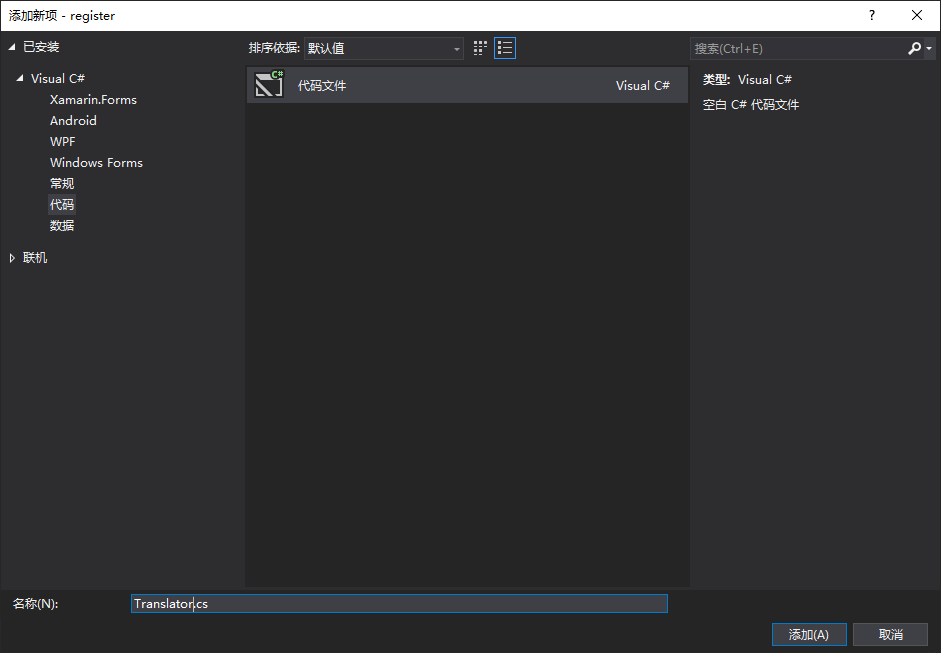The image size is (941, 653).
Task: Select the 数据 category
Action: pyautogui.click(x=62, y=225)
